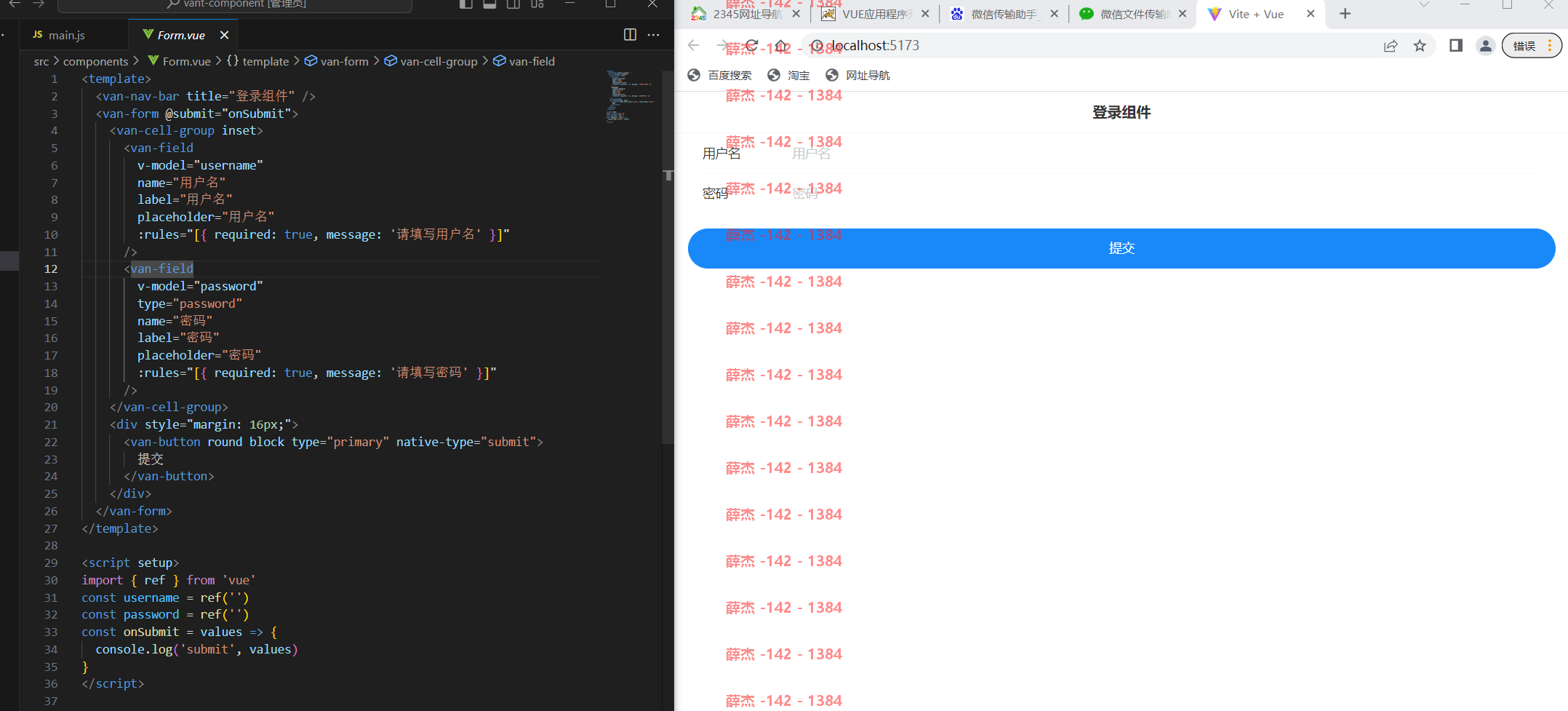The height and width of the screenshot is (711, 1568).
Task: Click 'console.log' on line 34
Action: point(134,649)
